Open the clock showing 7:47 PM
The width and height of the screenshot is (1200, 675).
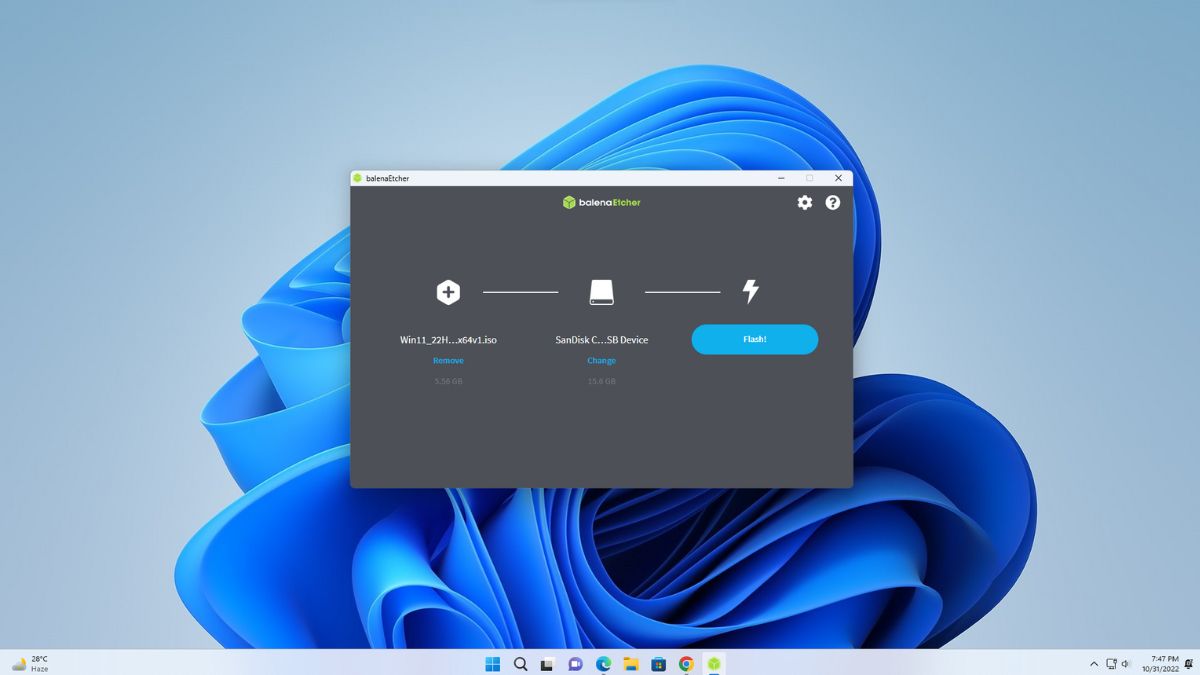(1166, 663)
